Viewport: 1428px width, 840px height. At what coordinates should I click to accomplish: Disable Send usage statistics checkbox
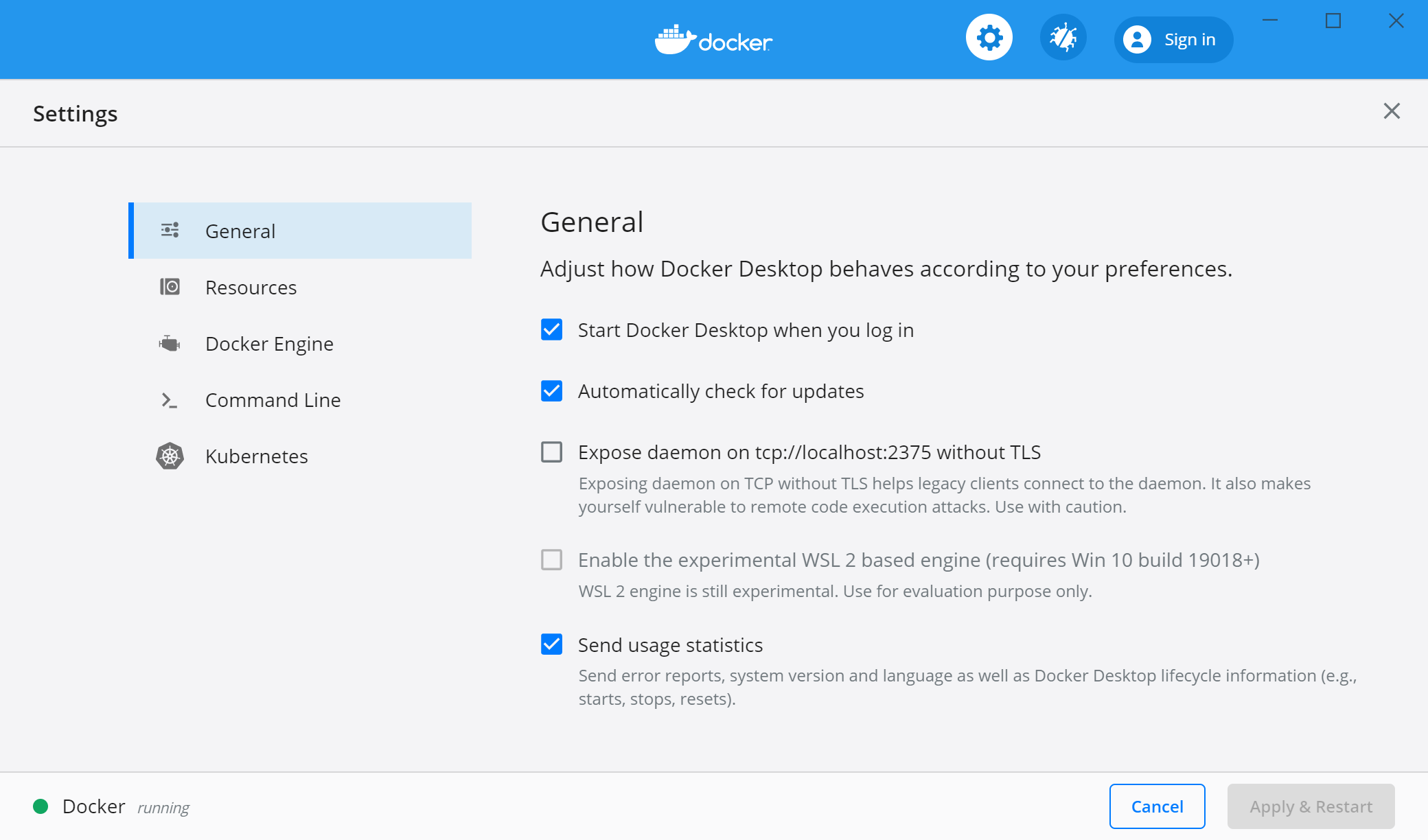(x=553, y=645)
